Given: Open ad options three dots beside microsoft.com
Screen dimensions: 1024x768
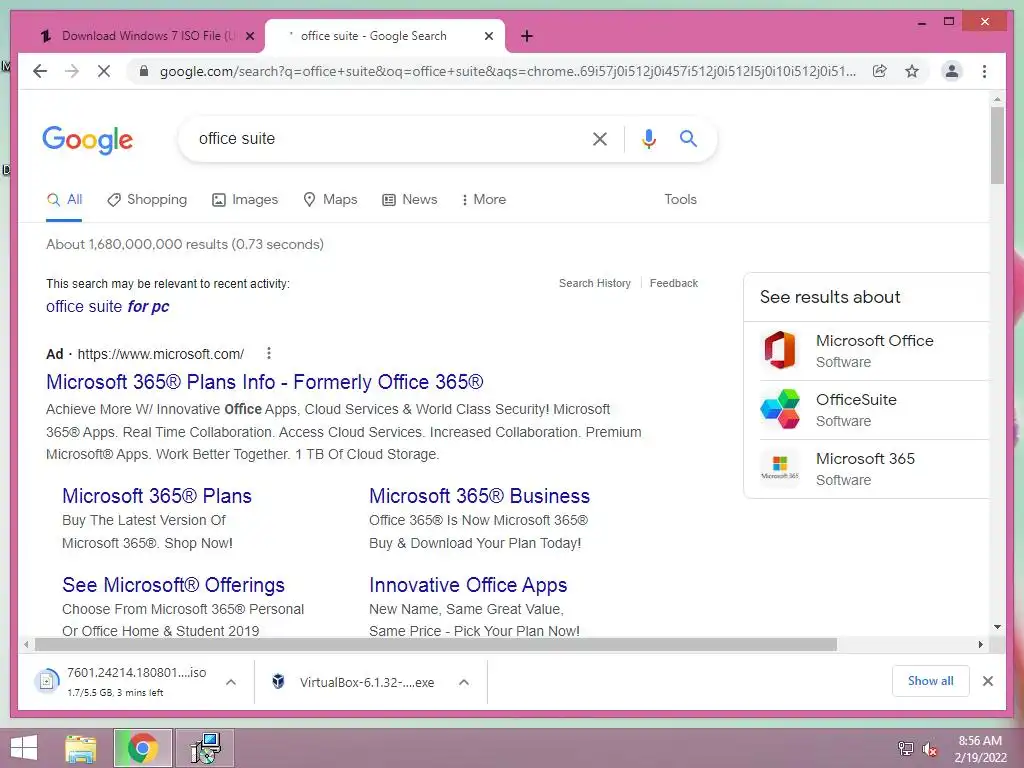Looking at the screenshot, I should 268,353.
